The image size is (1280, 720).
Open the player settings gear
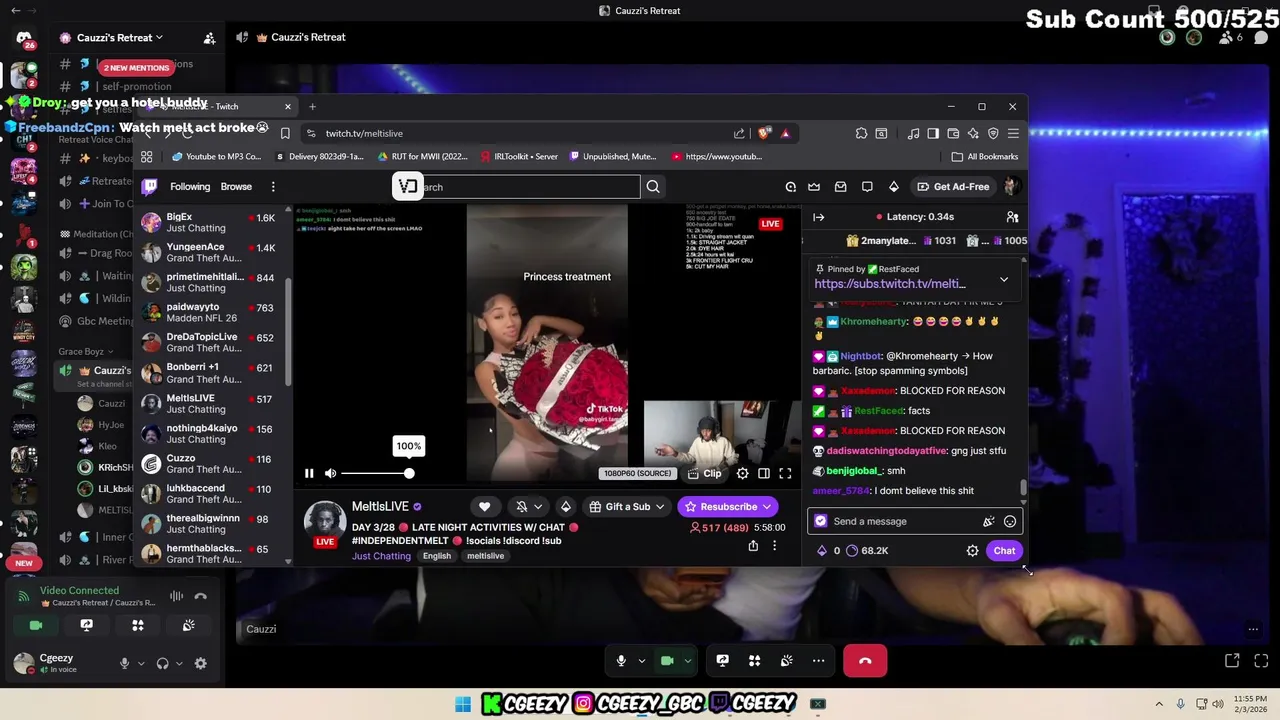742,474
